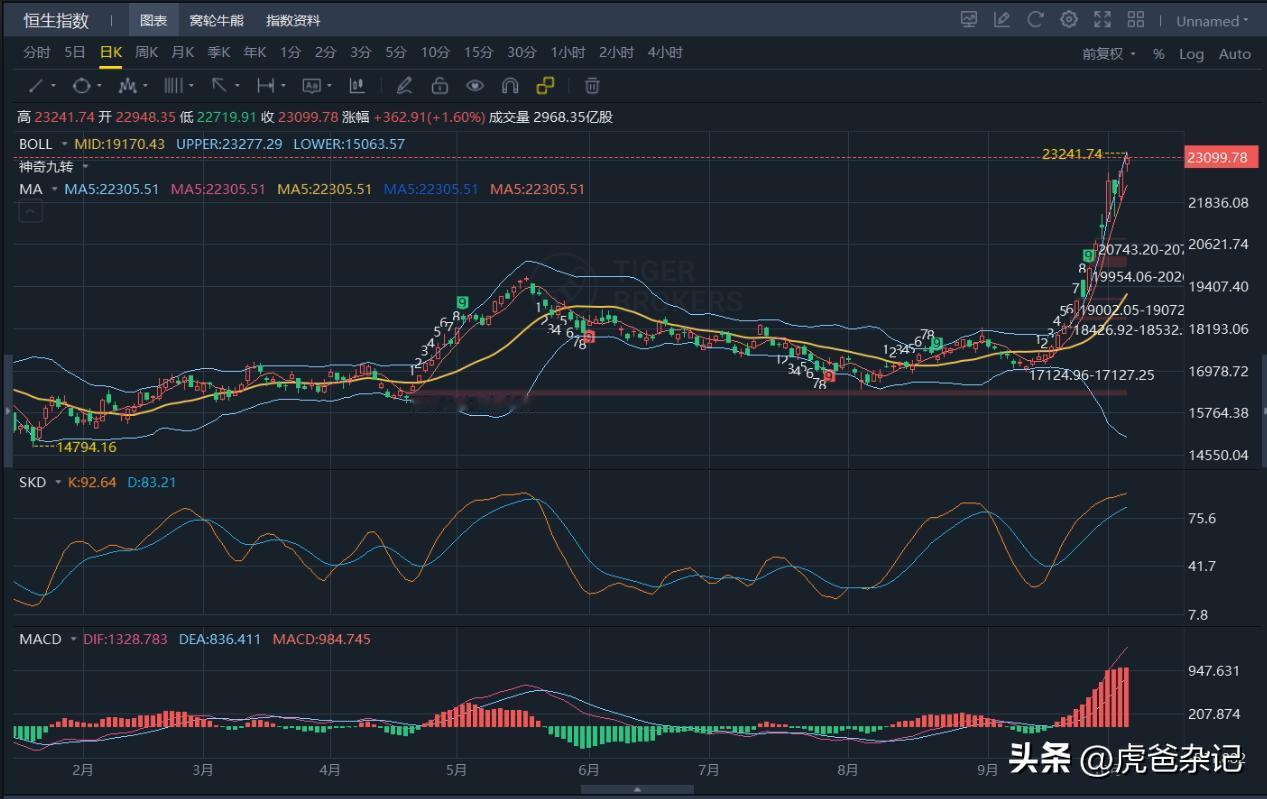This screenshot has height=799, width=1267.
Task: Open the Unnamed layout dropdown
Action: click(1212, 20)
